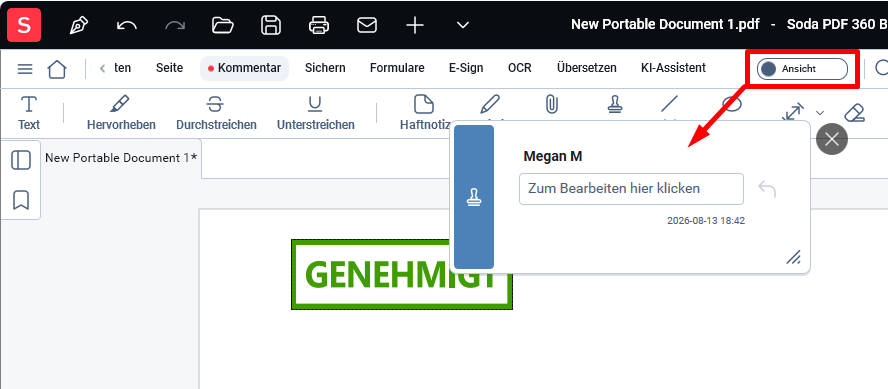The width and height of the screenshot is (888, 389).
Task: Open the E-Sign tab
Action: (466, 68)
